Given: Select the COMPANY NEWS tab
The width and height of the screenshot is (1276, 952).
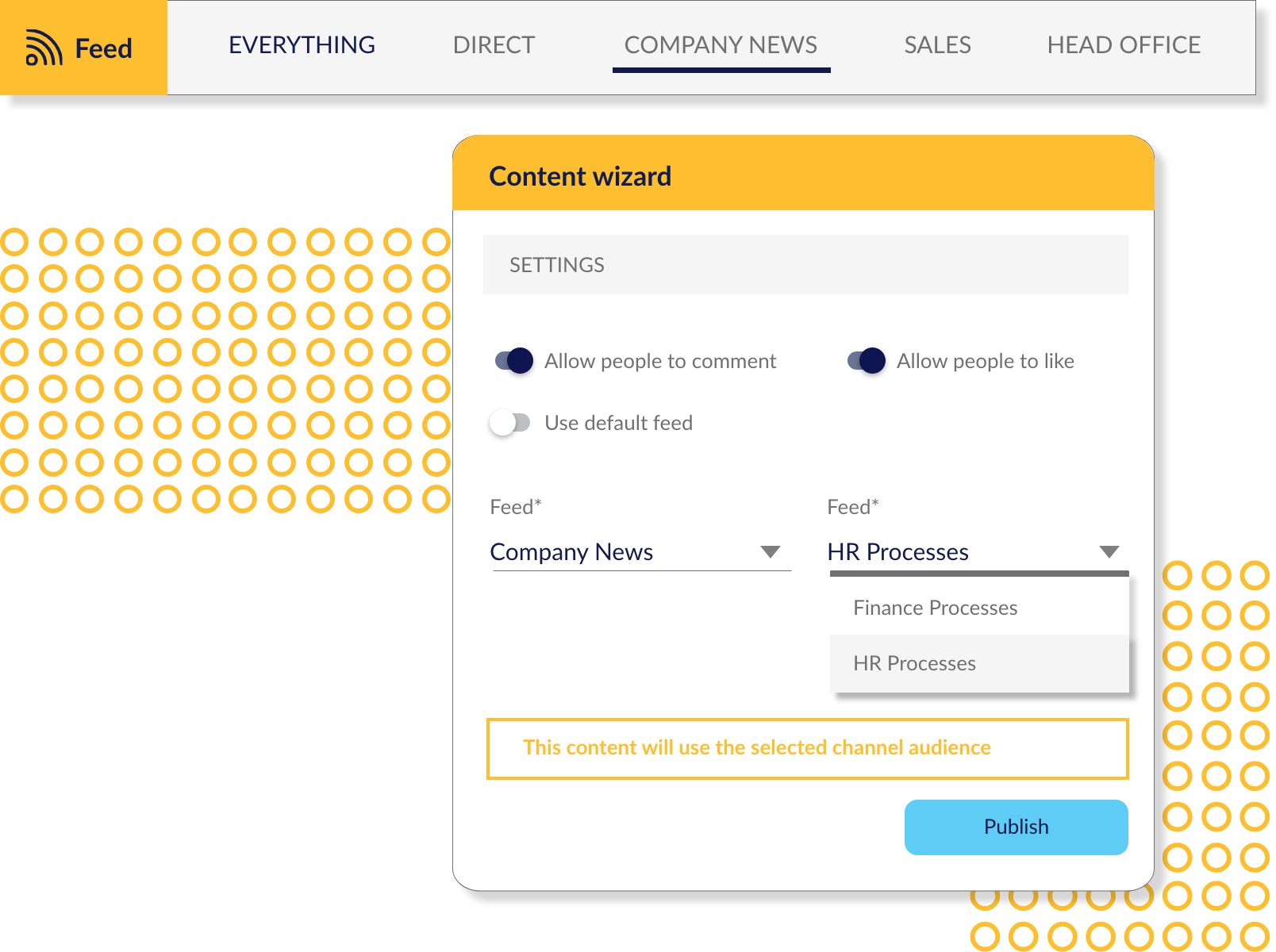Looking at the screenshot, I should click(721, 45).
